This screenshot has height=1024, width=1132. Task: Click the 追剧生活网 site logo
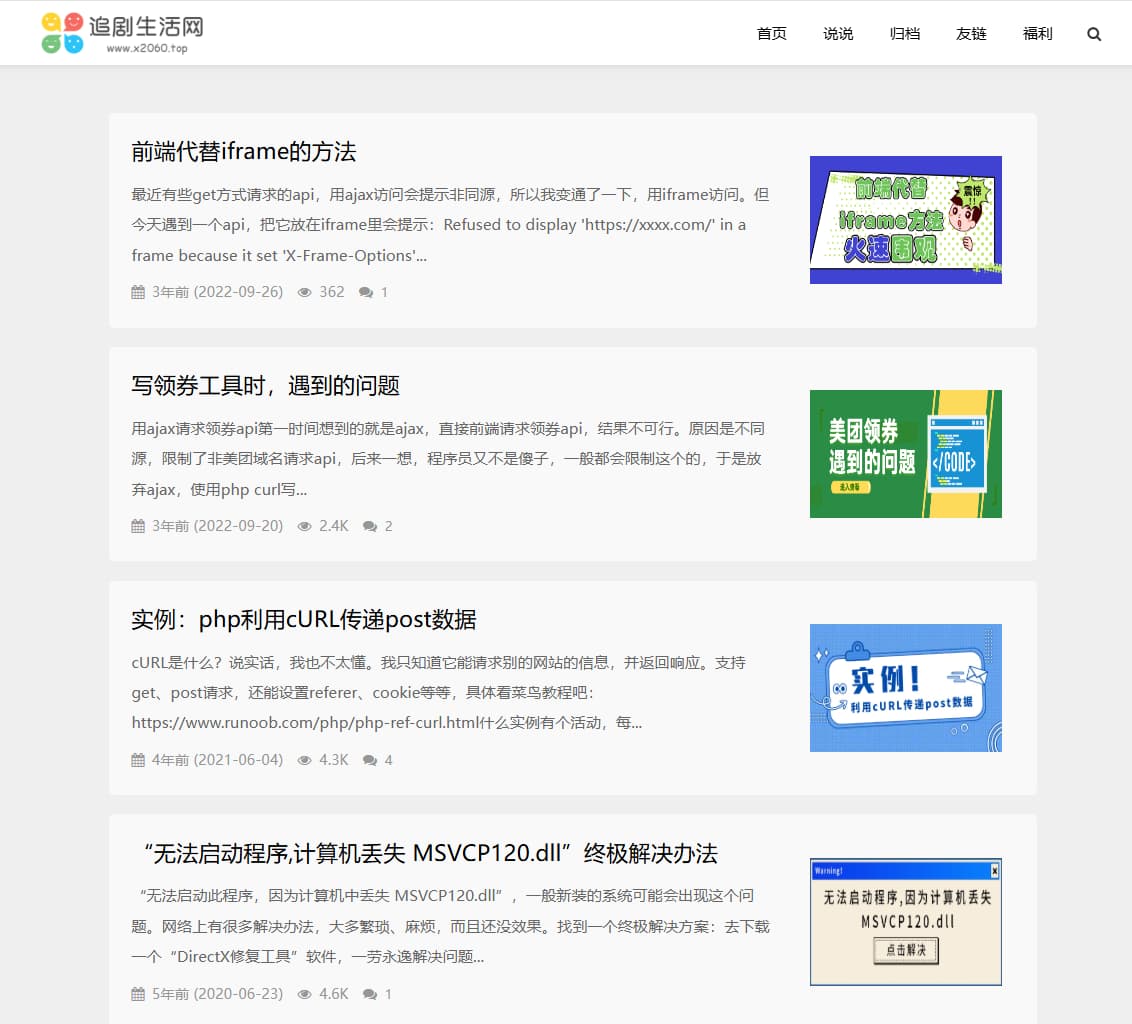[120, 31]
